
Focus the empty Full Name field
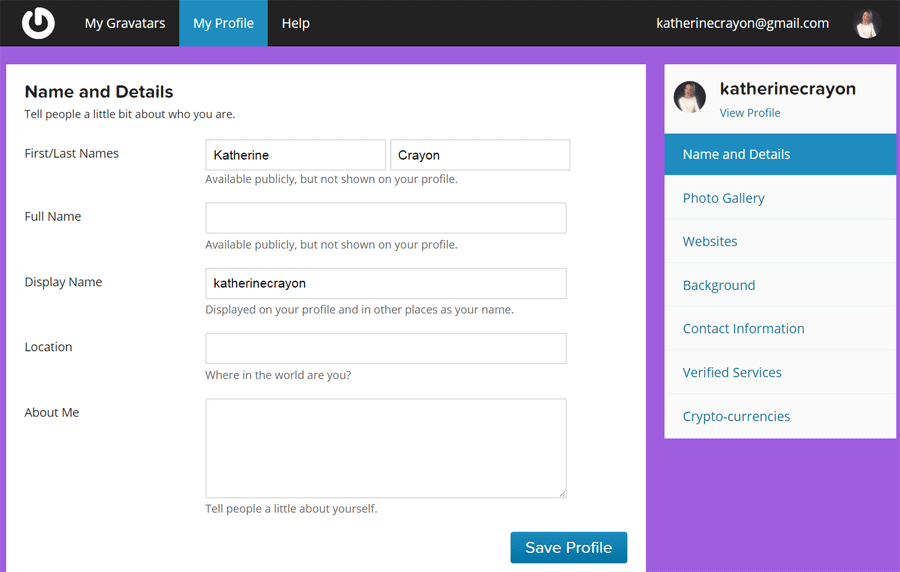pos(386,218)
